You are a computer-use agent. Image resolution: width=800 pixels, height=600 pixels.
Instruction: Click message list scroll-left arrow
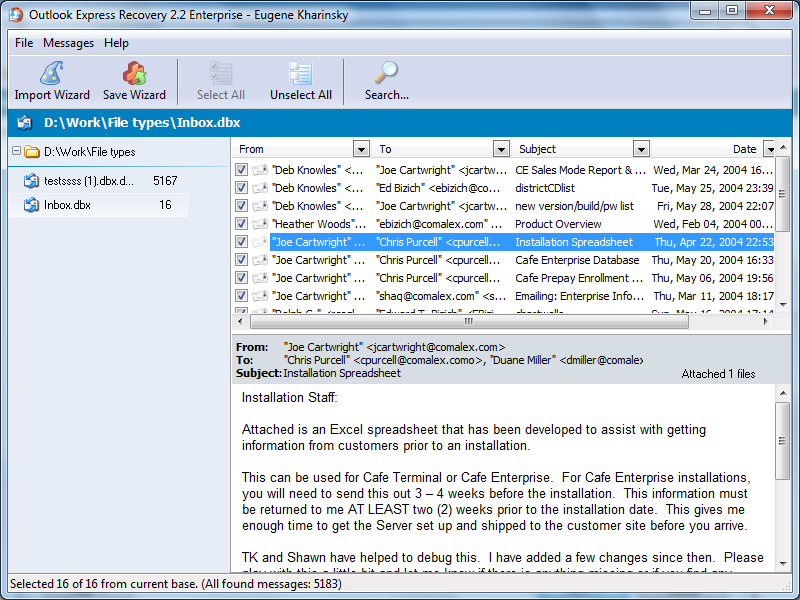pyautogui.click(x=240, y=321)
